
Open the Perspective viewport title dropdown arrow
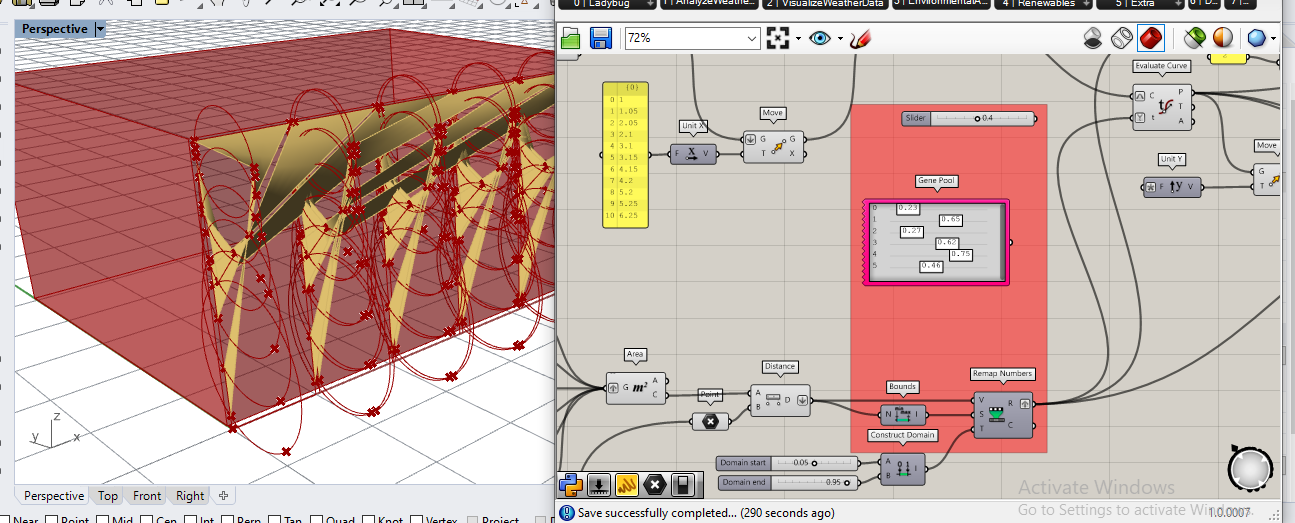pos(100,30)
